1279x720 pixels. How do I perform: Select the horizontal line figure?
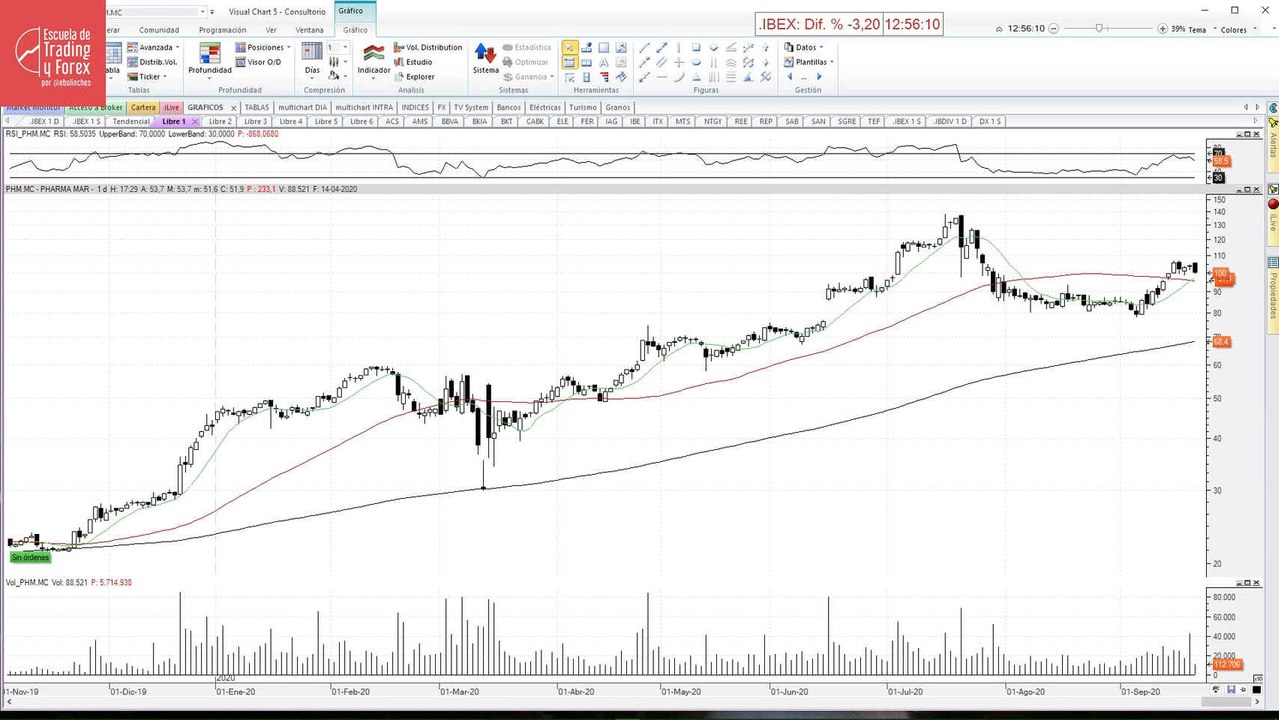coord(662,77)
